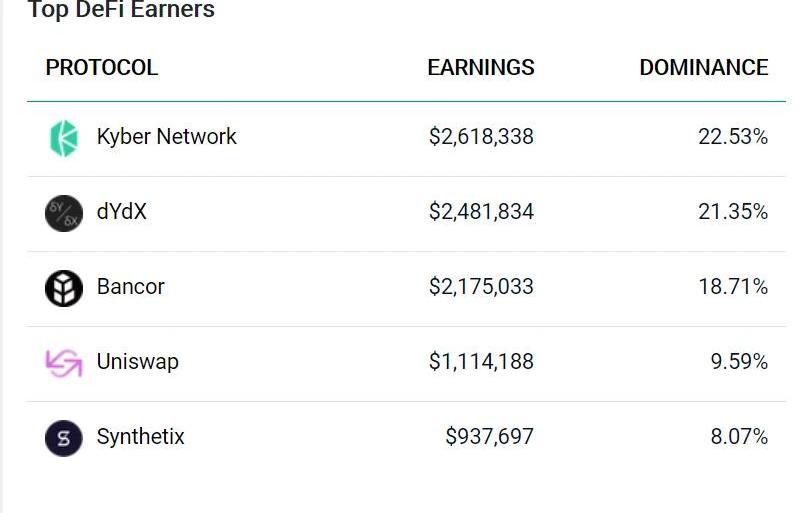This screenshot has height=513, width=809.
Task: Click Kyber Network earnings $2,618,338
Action: click(x=481, y=137)
